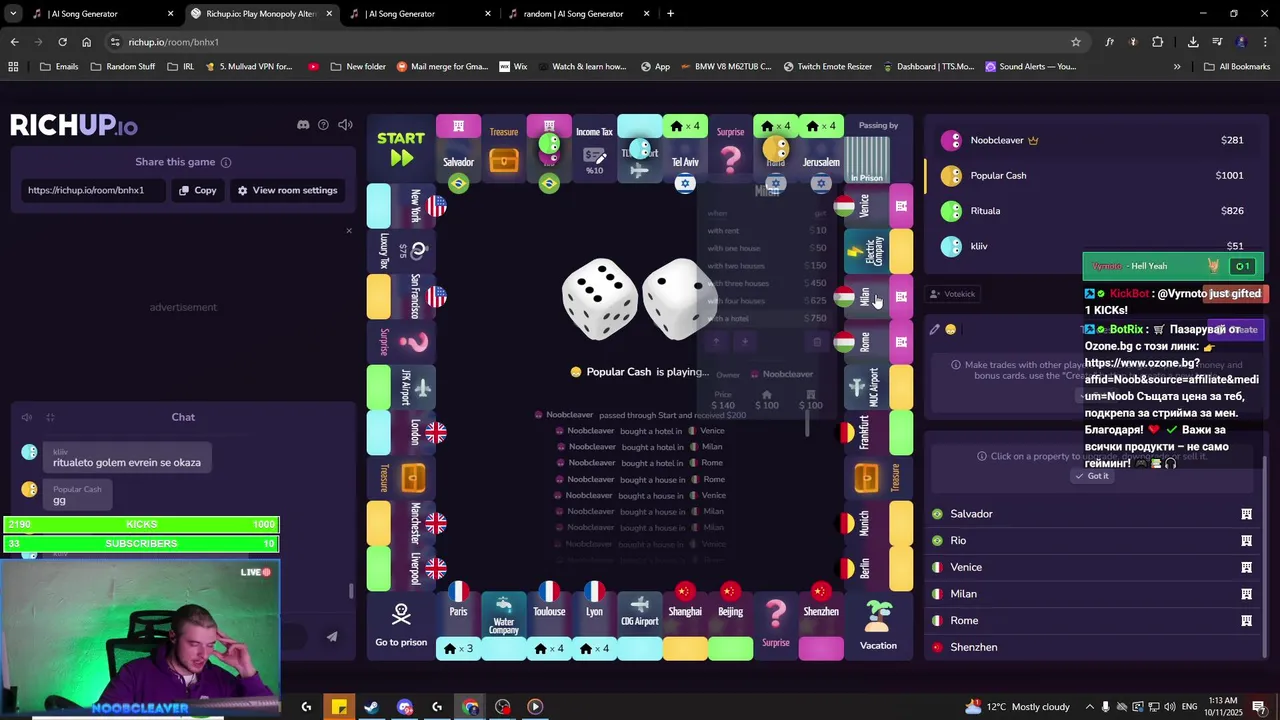
Task: Send chat message with paper plane icon
Action: (x=332, y=636)
